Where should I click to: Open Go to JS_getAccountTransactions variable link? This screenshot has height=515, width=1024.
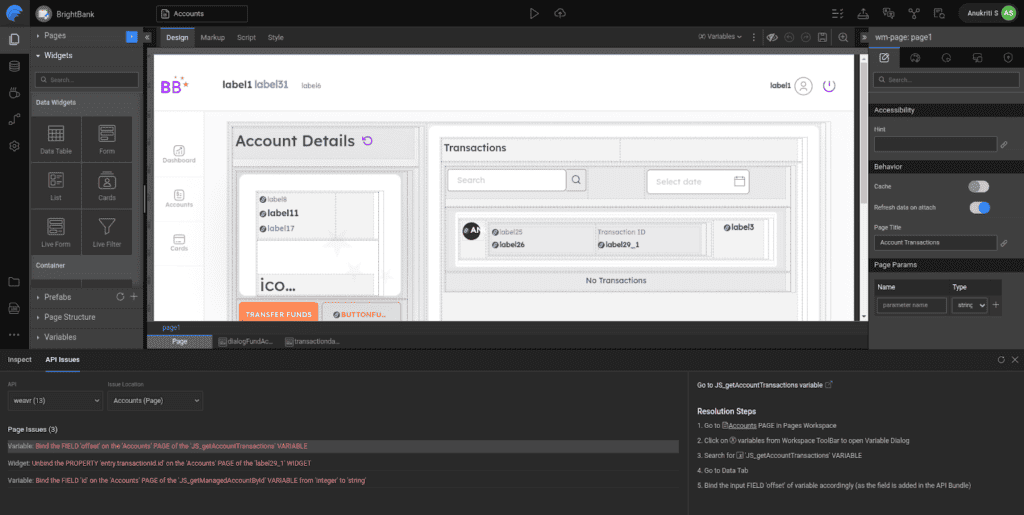pyautogui.click(x=765, y=385)
